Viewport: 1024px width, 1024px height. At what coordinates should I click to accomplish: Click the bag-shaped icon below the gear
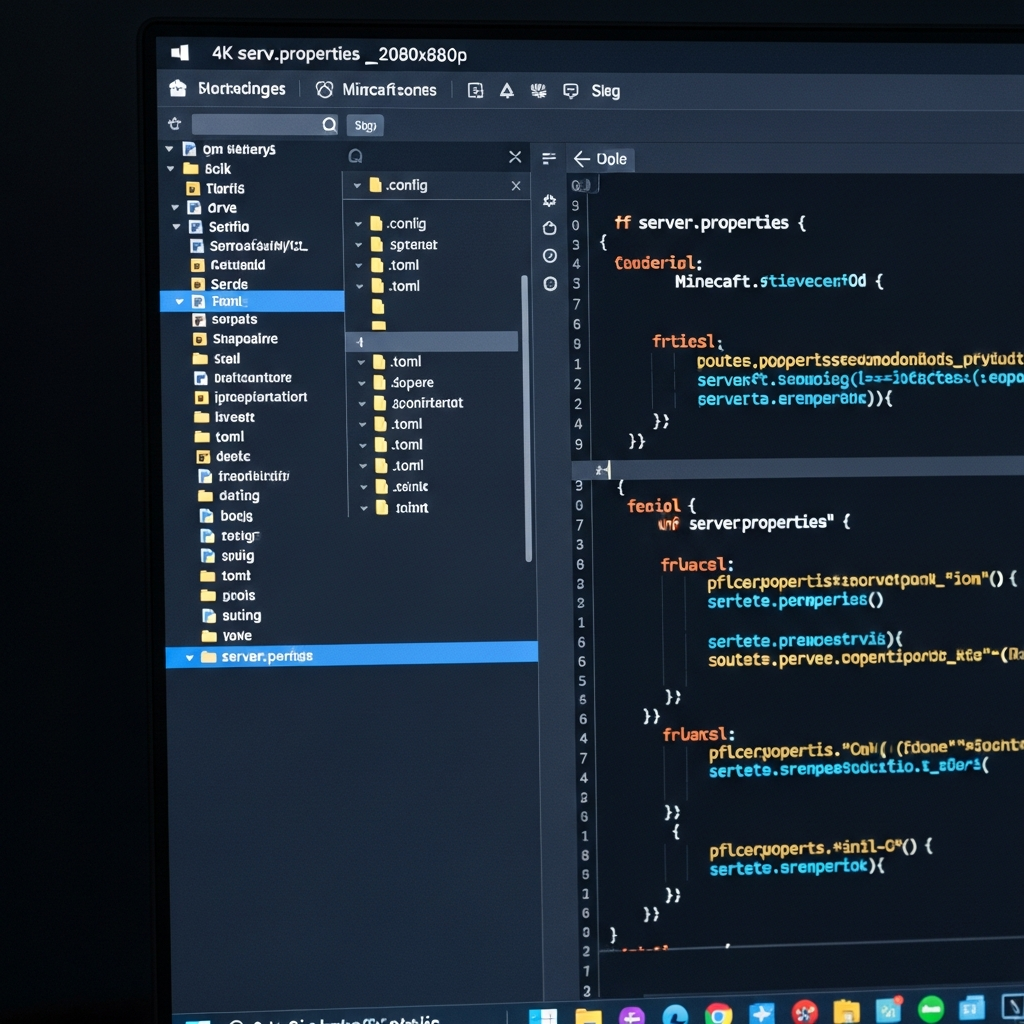point(550,228)
